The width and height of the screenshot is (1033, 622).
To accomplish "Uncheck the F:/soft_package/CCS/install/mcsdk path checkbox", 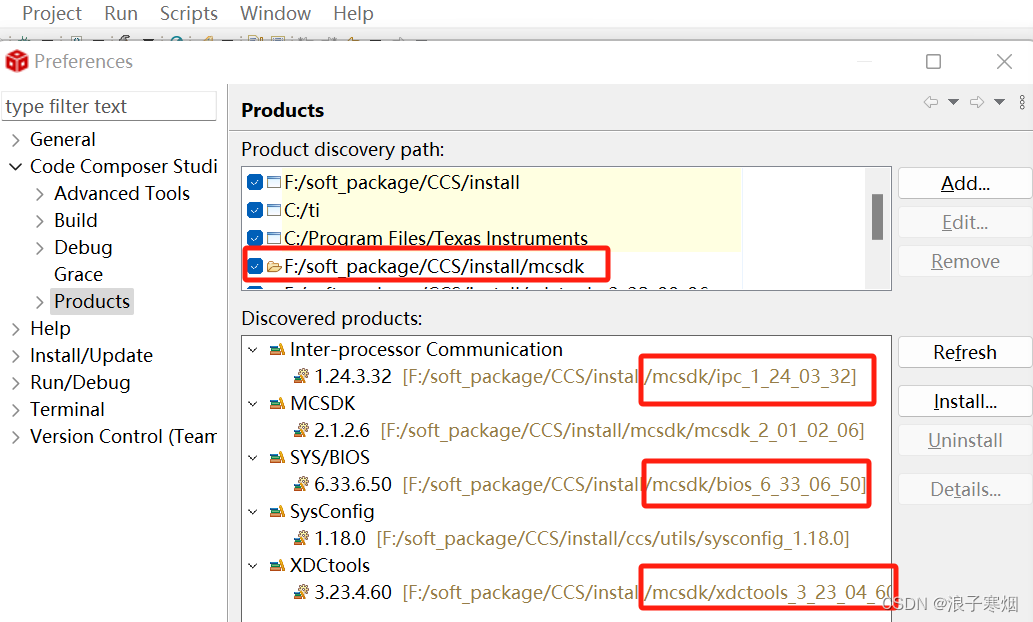I will click(x=255, y=266).
